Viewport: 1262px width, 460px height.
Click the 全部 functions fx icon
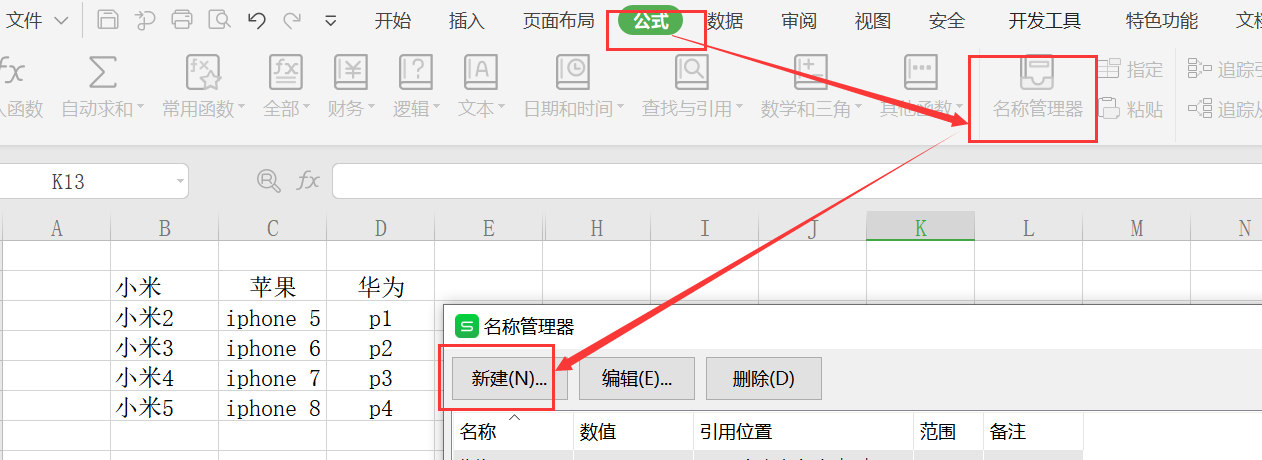286,72
